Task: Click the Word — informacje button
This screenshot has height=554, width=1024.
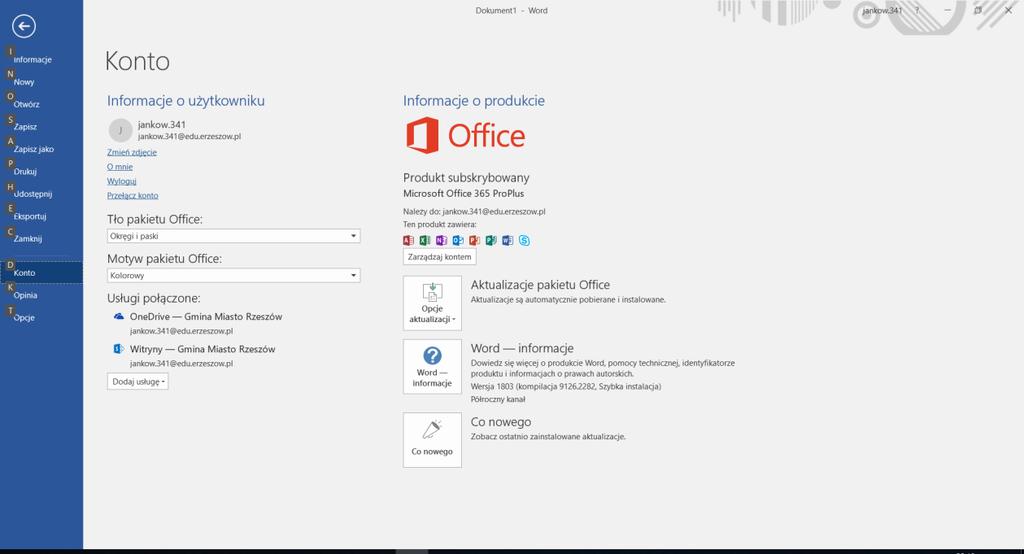Action: (432, 367)
